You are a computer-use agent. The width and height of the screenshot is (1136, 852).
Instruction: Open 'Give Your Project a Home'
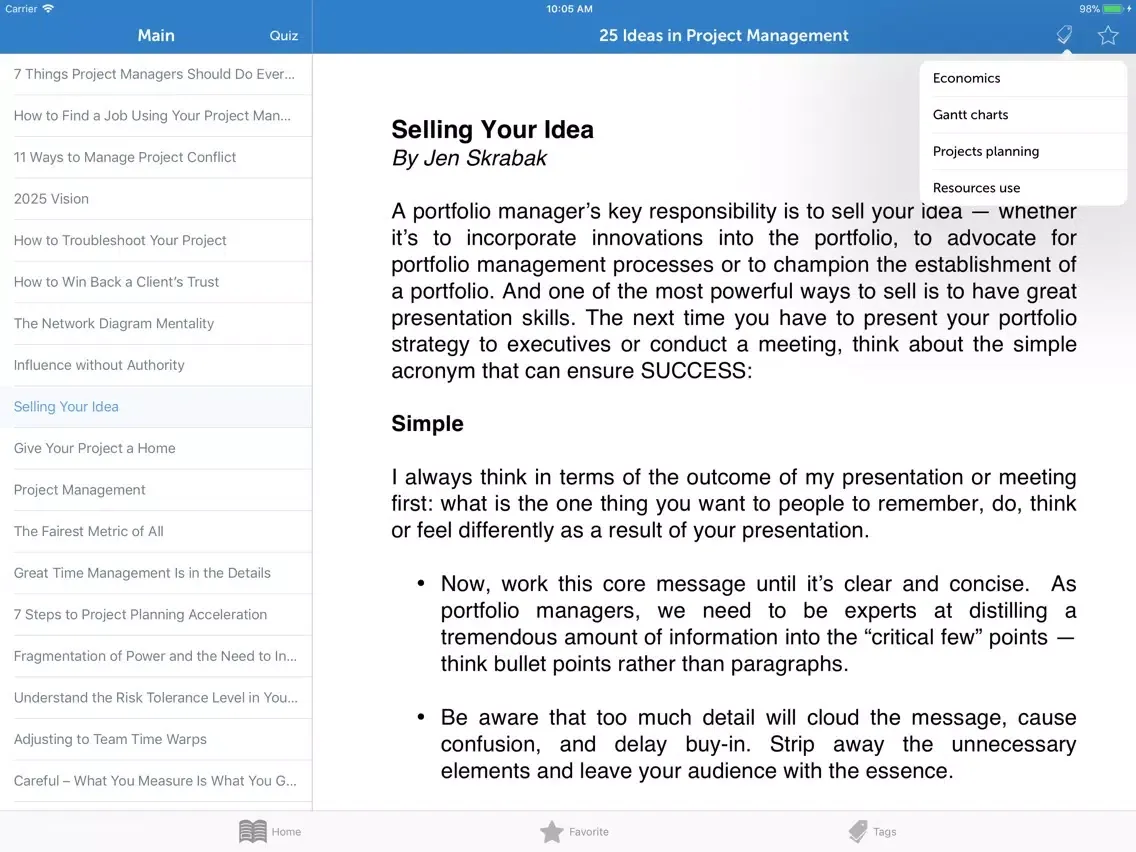156,448
